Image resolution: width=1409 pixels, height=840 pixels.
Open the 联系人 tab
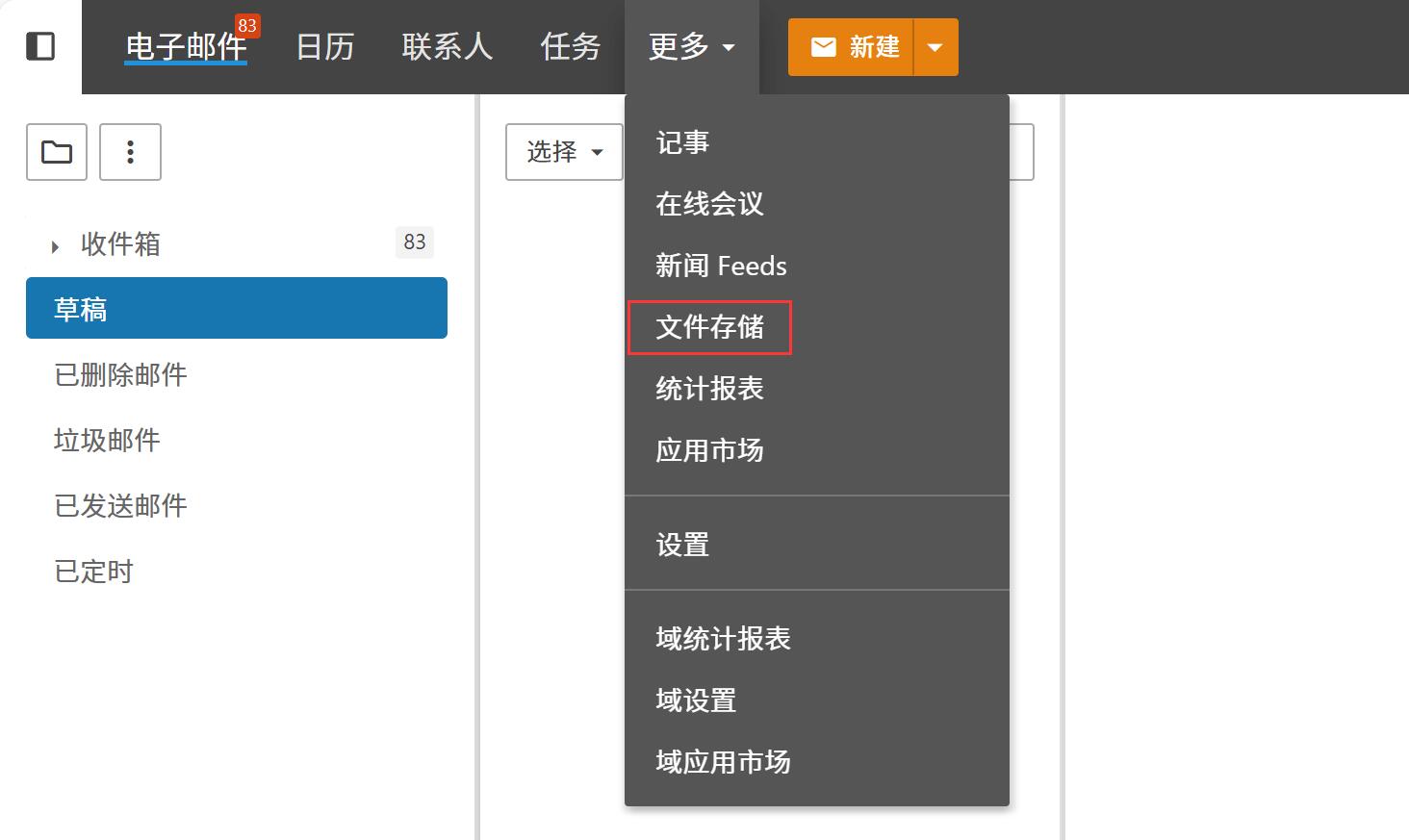tap(447, 47)
